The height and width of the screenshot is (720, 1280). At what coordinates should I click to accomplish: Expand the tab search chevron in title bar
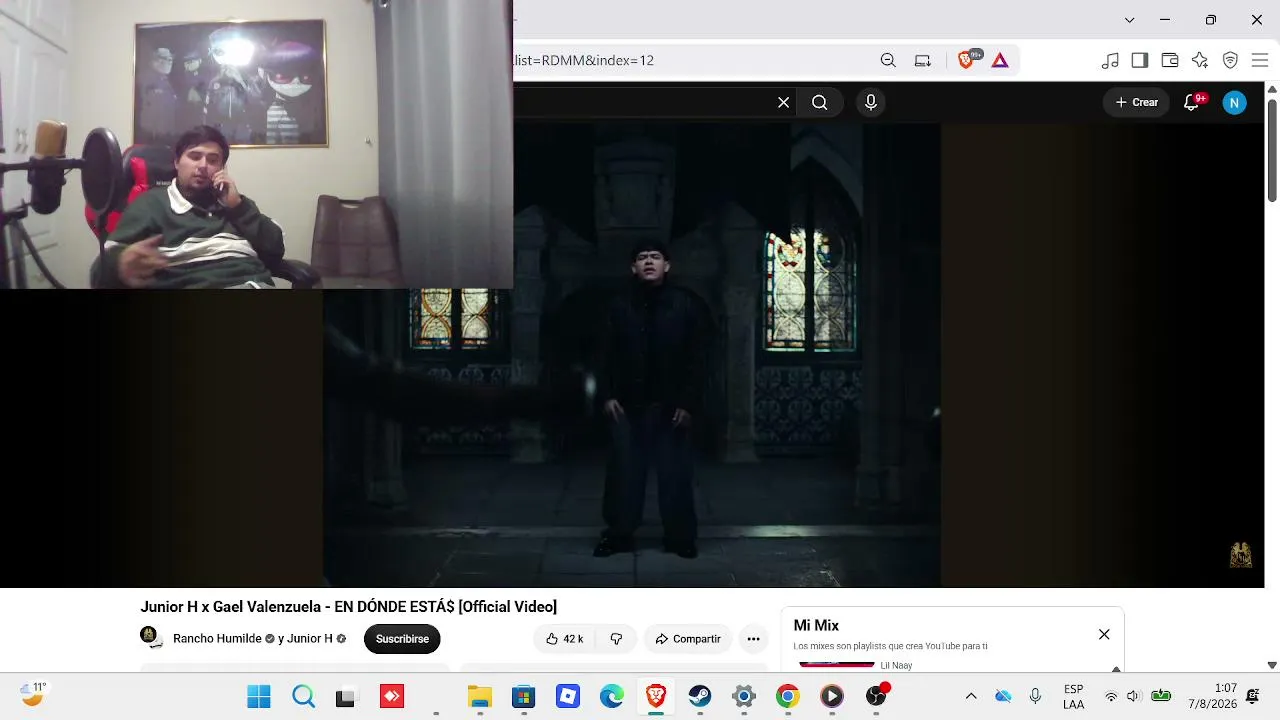pos(1129,20)
